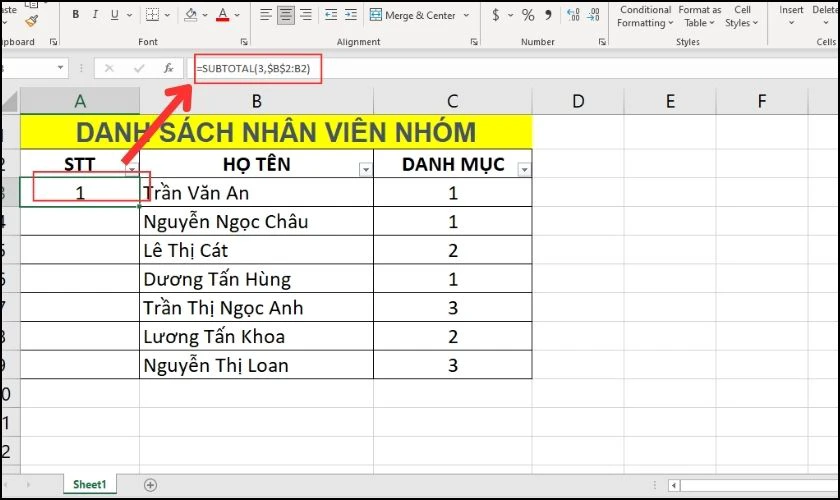Cancel formula entry with X

point(109,68)
